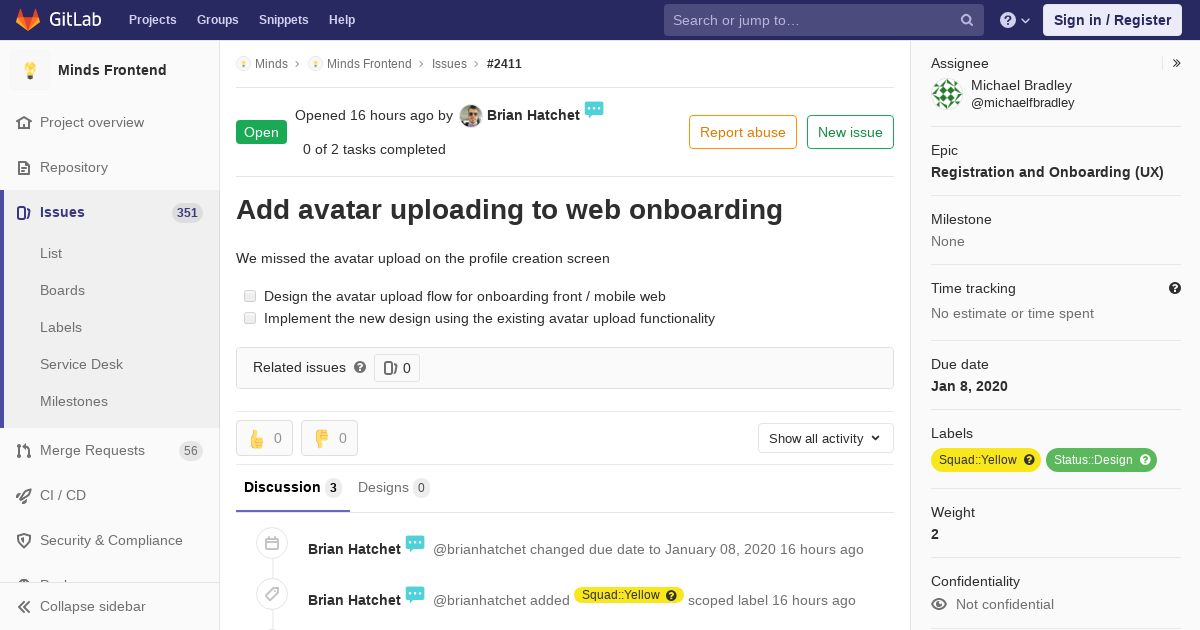The height and width of the screenshot is (630, 1200).
Task: Open the Projects menu
Action: point(152,20)
